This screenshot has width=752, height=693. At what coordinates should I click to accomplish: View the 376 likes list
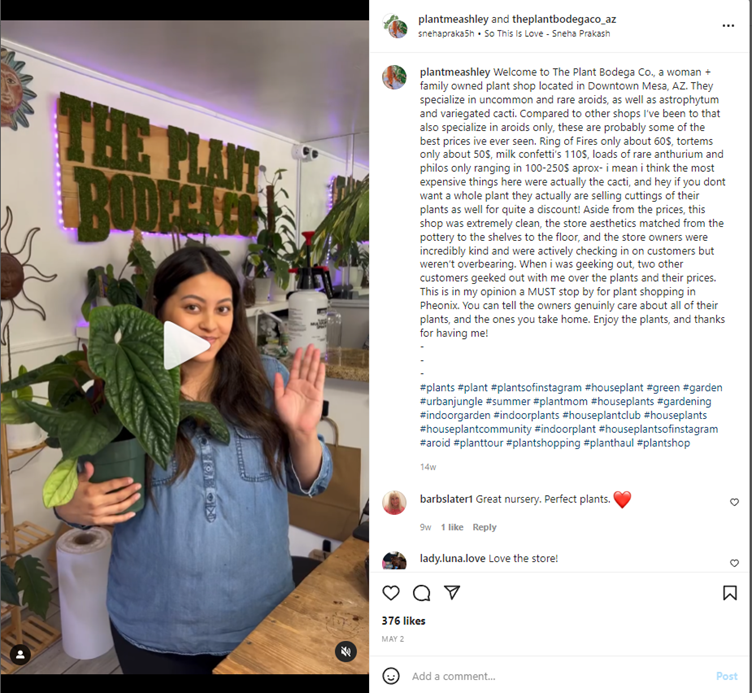[x=403, y=621]
